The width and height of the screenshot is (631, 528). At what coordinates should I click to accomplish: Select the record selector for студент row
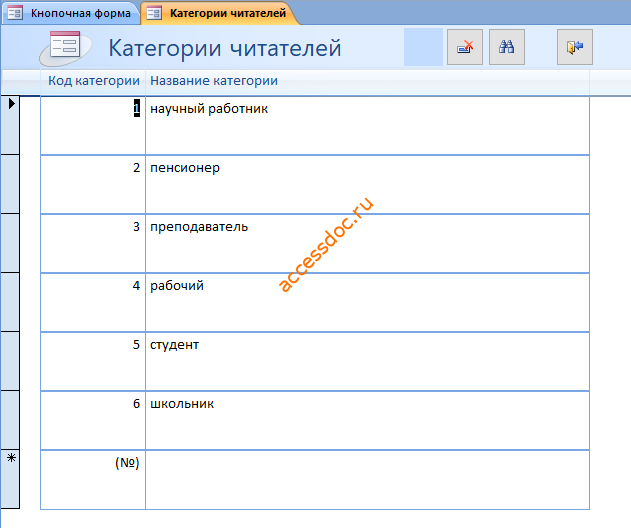(x=10, y=361)
